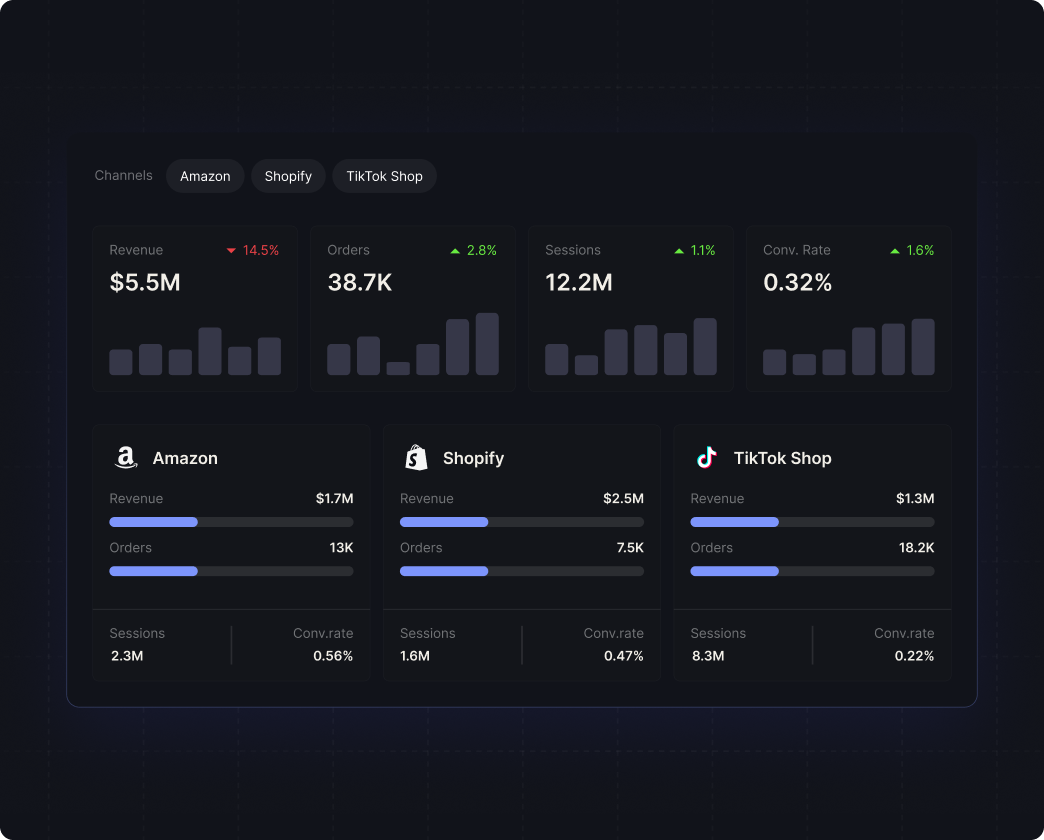Select the Channels section label
This screenshot has width=1044, height=840.
[x=123, y=176]
